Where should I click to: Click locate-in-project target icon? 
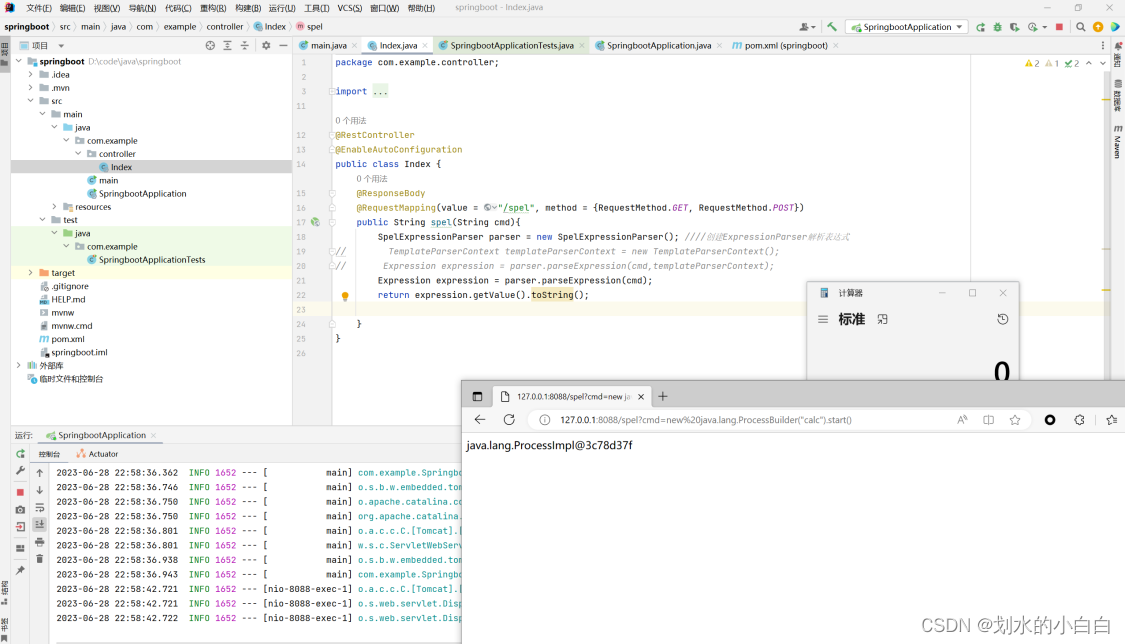coord(210,45)
